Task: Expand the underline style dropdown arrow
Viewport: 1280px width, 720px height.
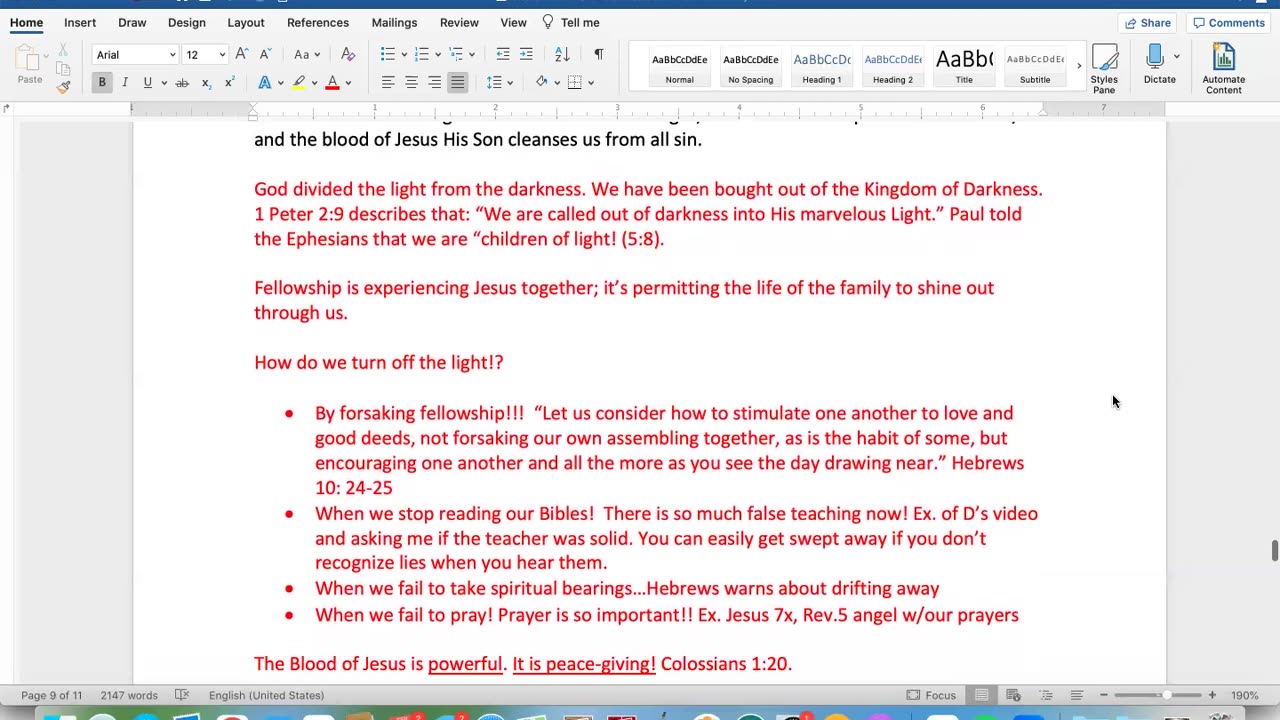Action: [x=163, y=83]
